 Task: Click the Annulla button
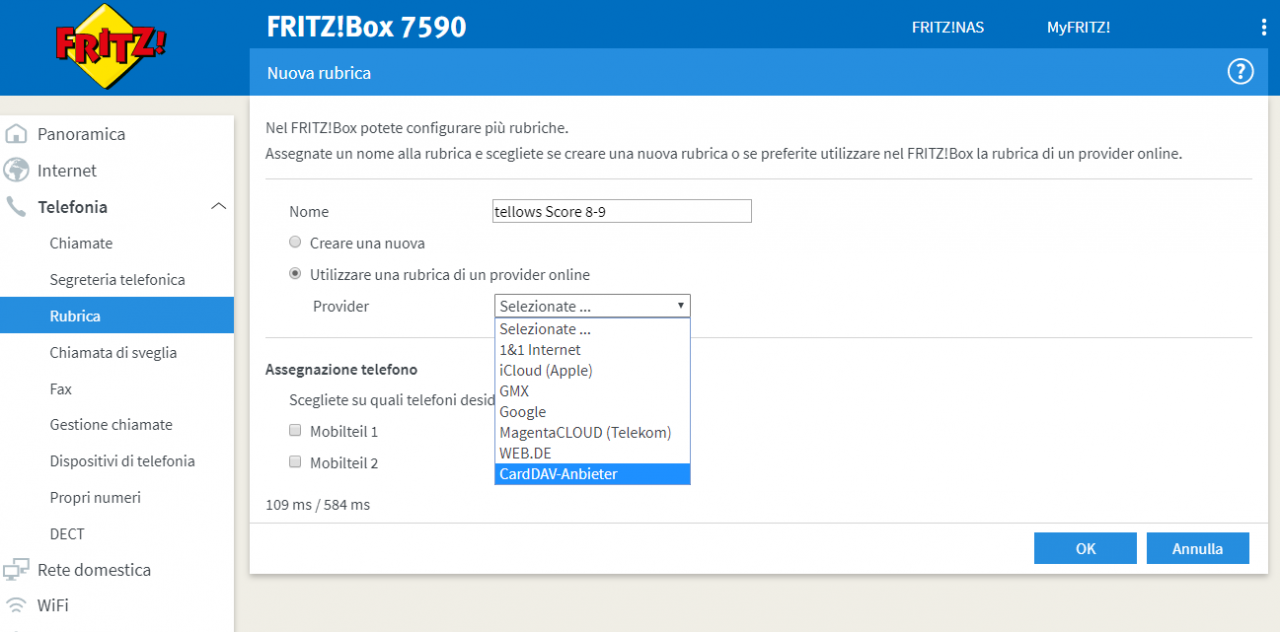tap(1198, 548)
